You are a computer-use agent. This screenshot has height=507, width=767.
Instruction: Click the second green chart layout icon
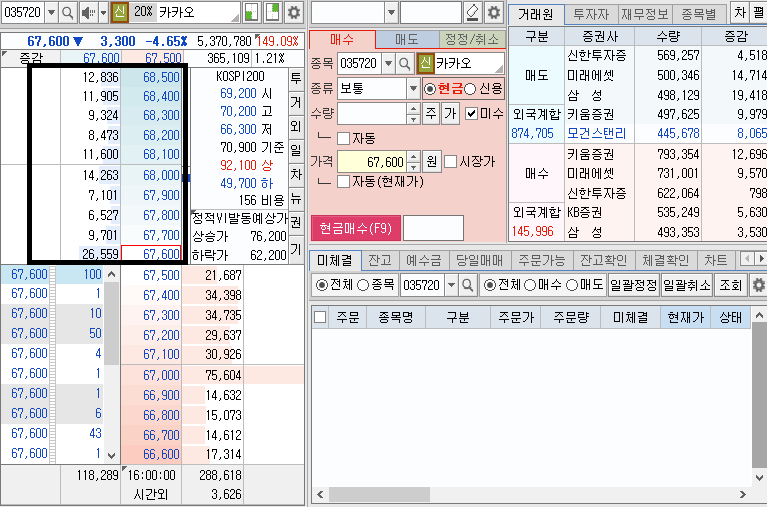click(x=272, y=13)
